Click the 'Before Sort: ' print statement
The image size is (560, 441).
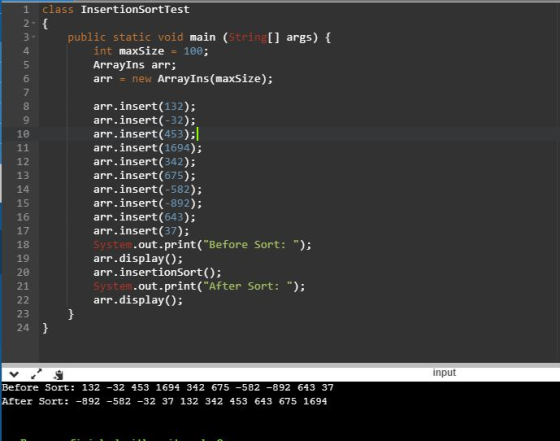click(x=202, y=245)
